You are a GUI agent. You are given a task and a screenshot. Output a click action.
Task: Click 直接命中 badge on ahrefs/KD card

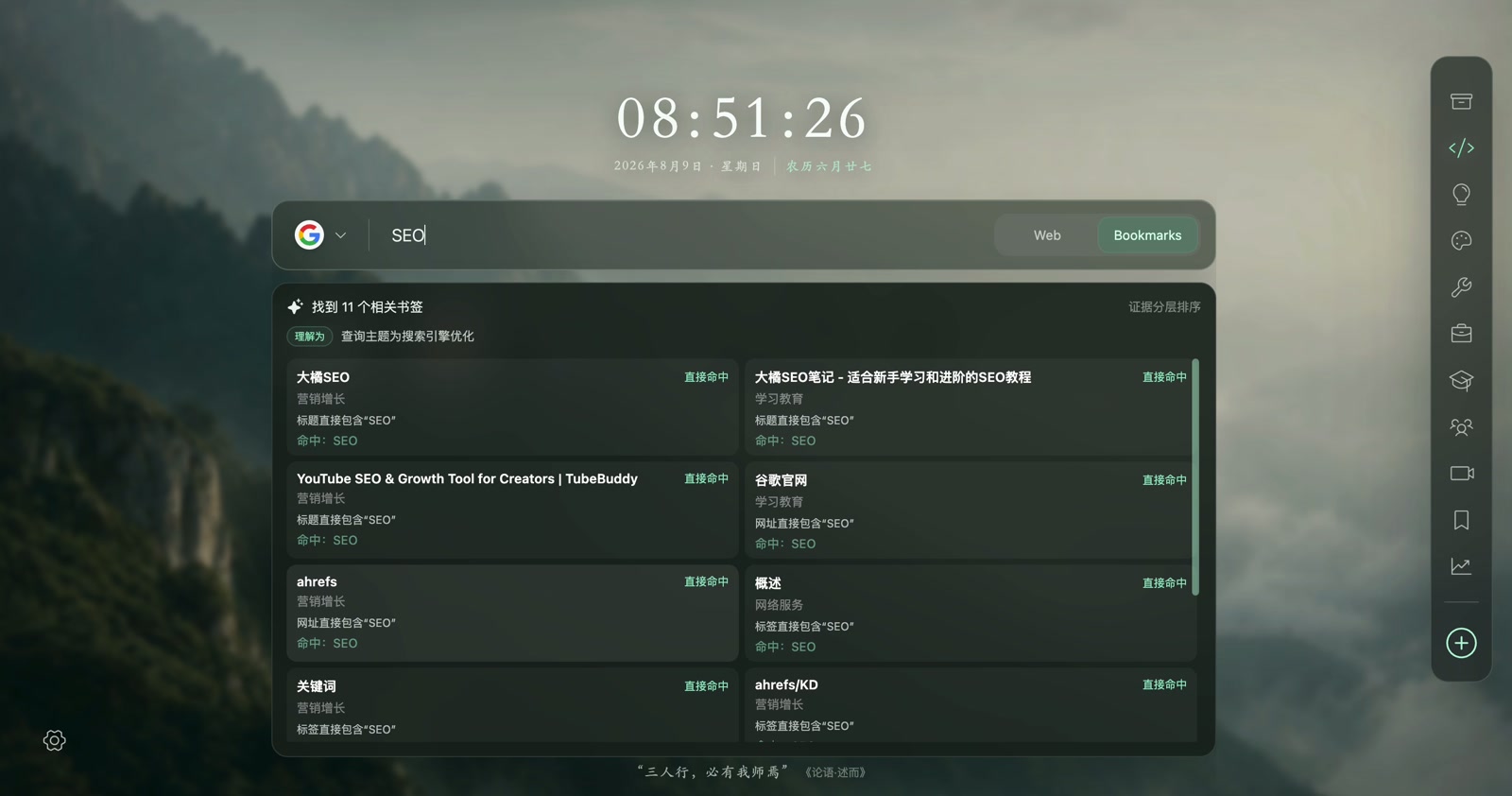point(1164,684)
